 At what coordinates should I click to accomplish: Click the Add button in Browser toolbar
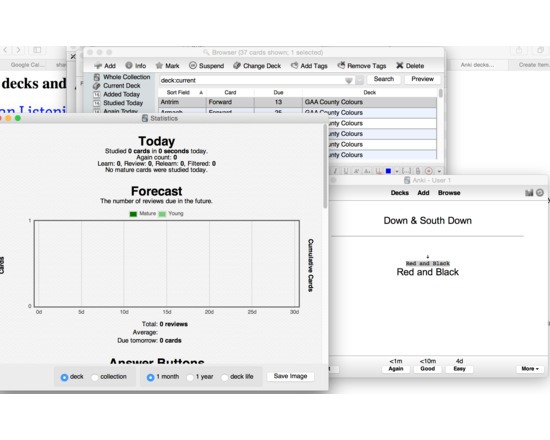105,66
